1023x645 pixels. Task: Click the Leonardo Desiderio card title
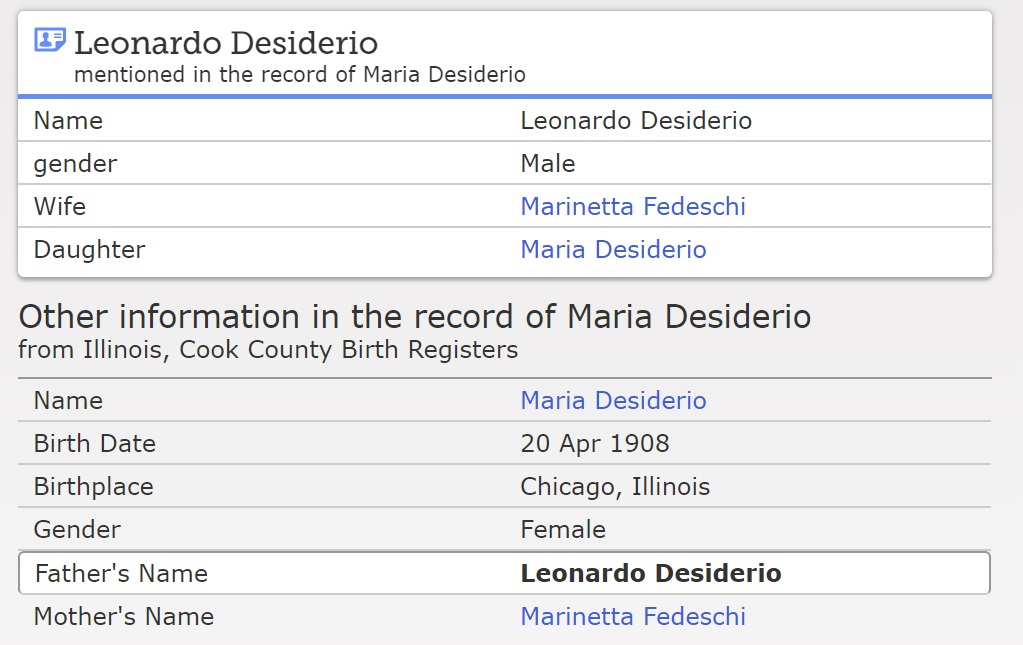click(x=226, y=43)
